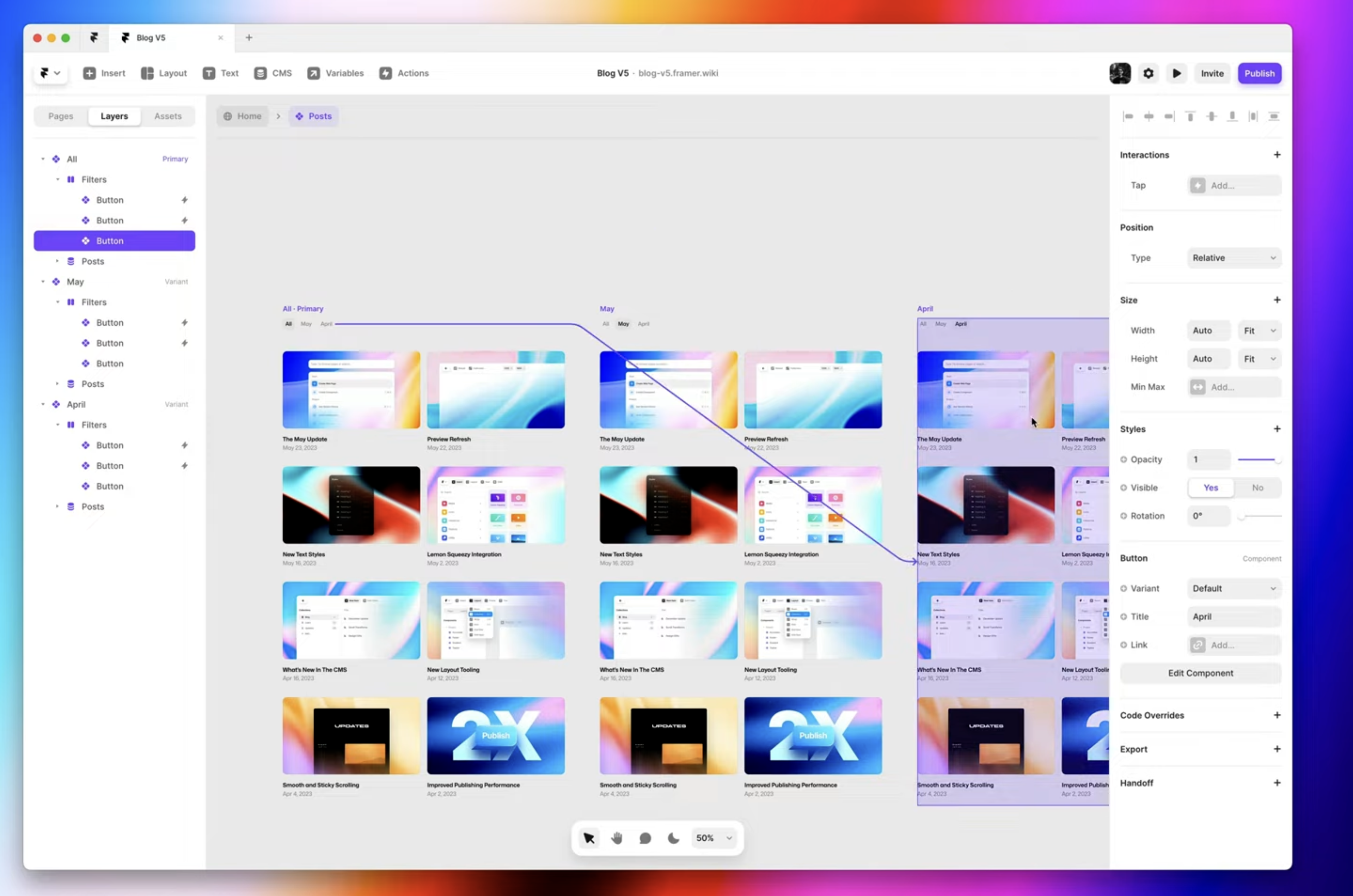Switch to the Pages tab
1353x896 pixels.
[x=61, y=116]
